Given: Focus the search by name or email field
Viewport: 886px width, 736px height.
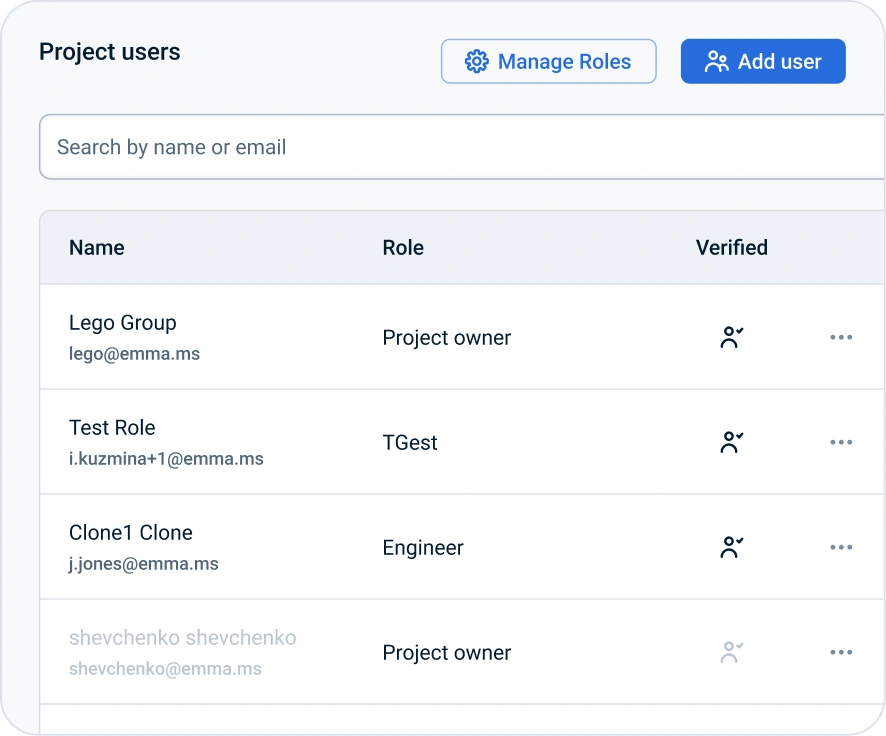Looking at the screenshot, I should tap(460, 147).
